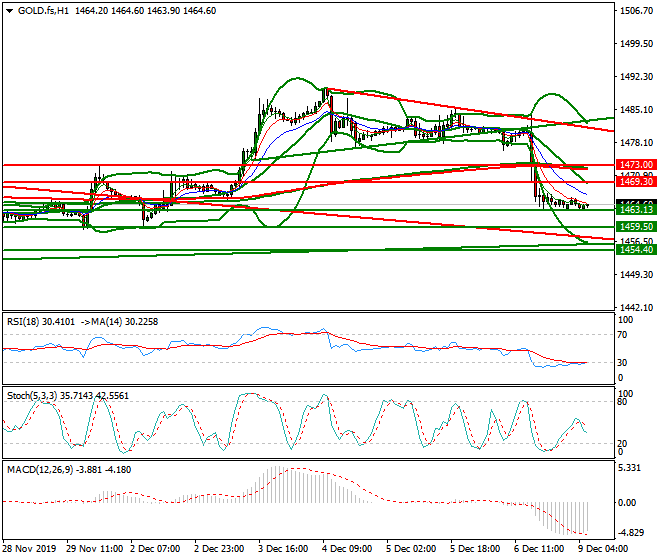Click the 1442.10 price scale value
This screenshot has width=660, height=560.
[636, 308]
